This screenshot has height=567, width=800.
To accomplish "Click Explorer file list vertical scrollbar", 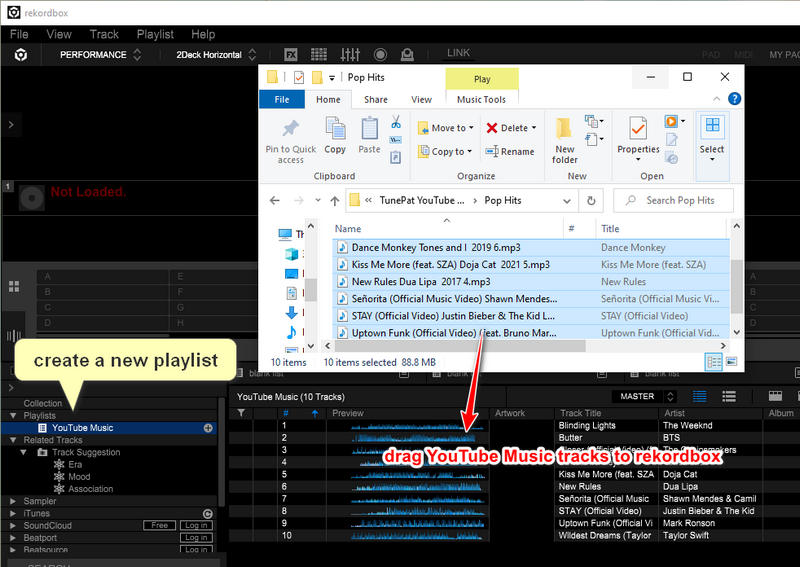I will (736, 286).
